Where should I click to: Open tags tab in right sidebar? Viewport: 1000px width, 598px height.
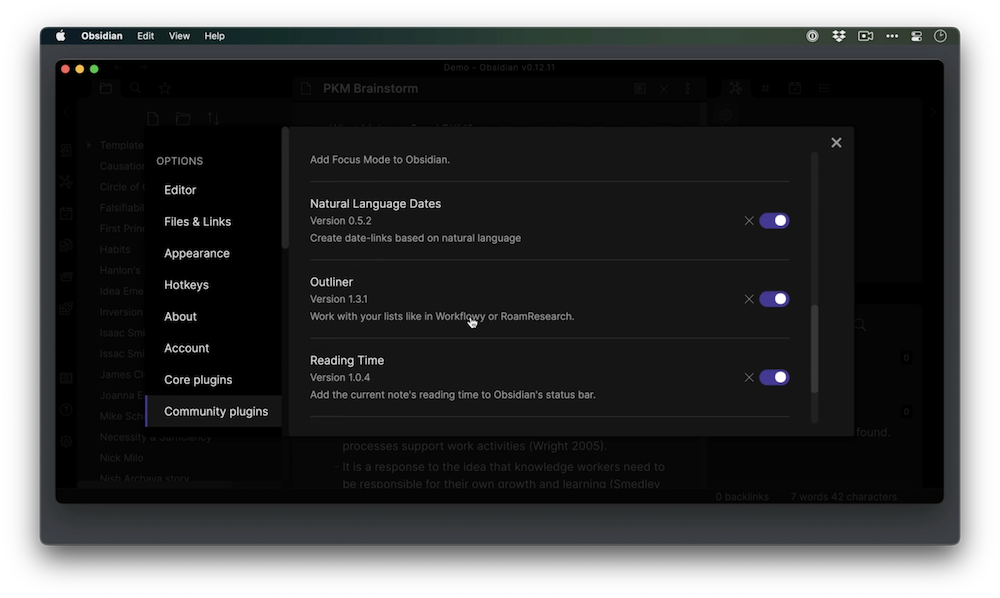765,88
